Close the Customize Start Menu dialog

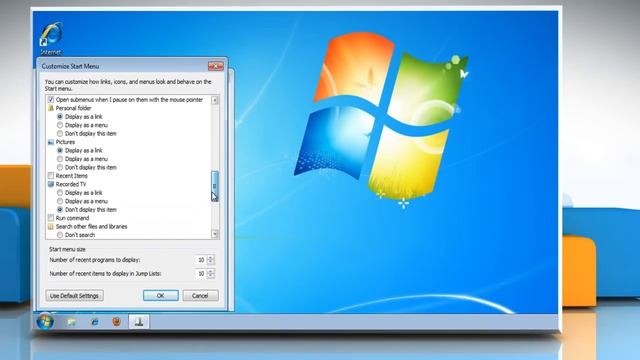[x=216, y=66]
